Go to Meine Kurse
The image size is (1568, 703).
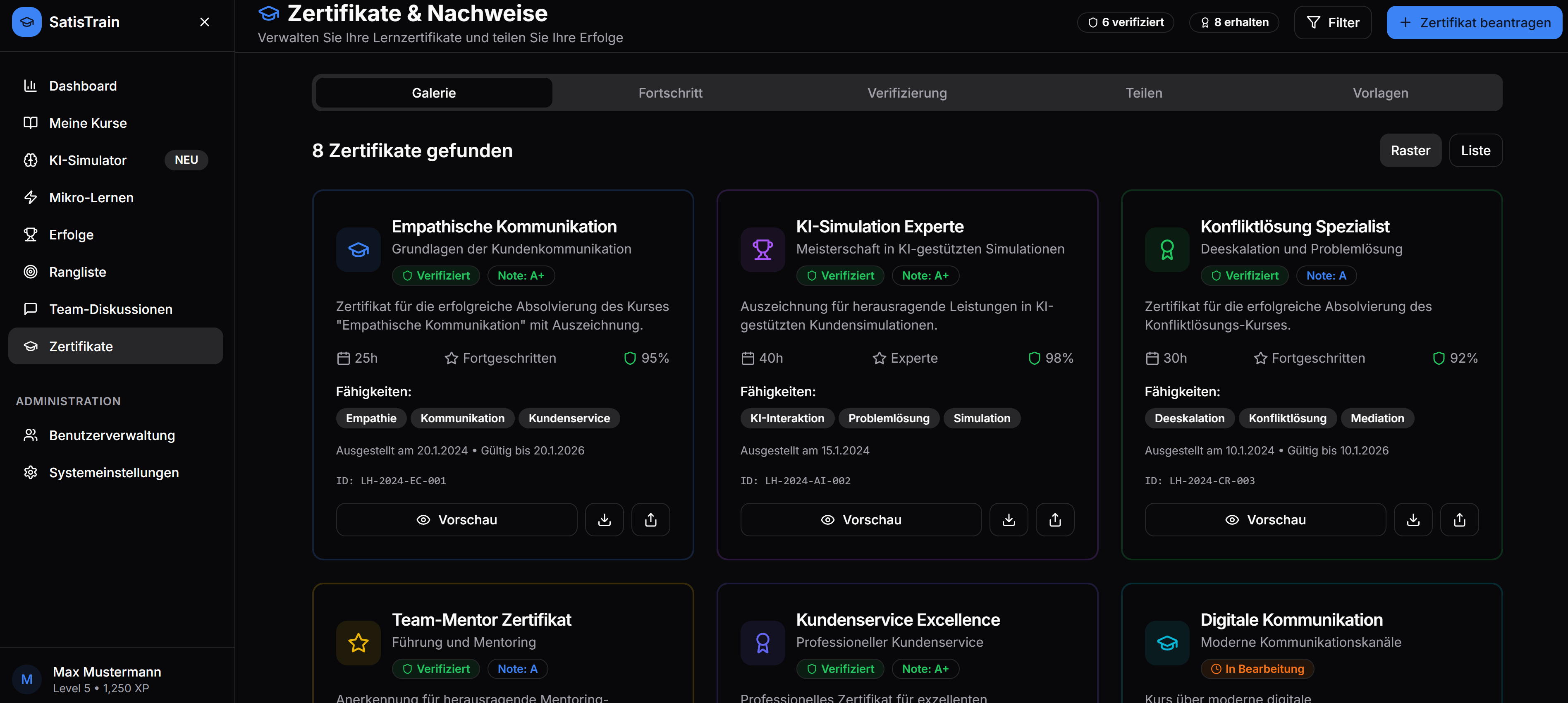click(x=116, y=123)
